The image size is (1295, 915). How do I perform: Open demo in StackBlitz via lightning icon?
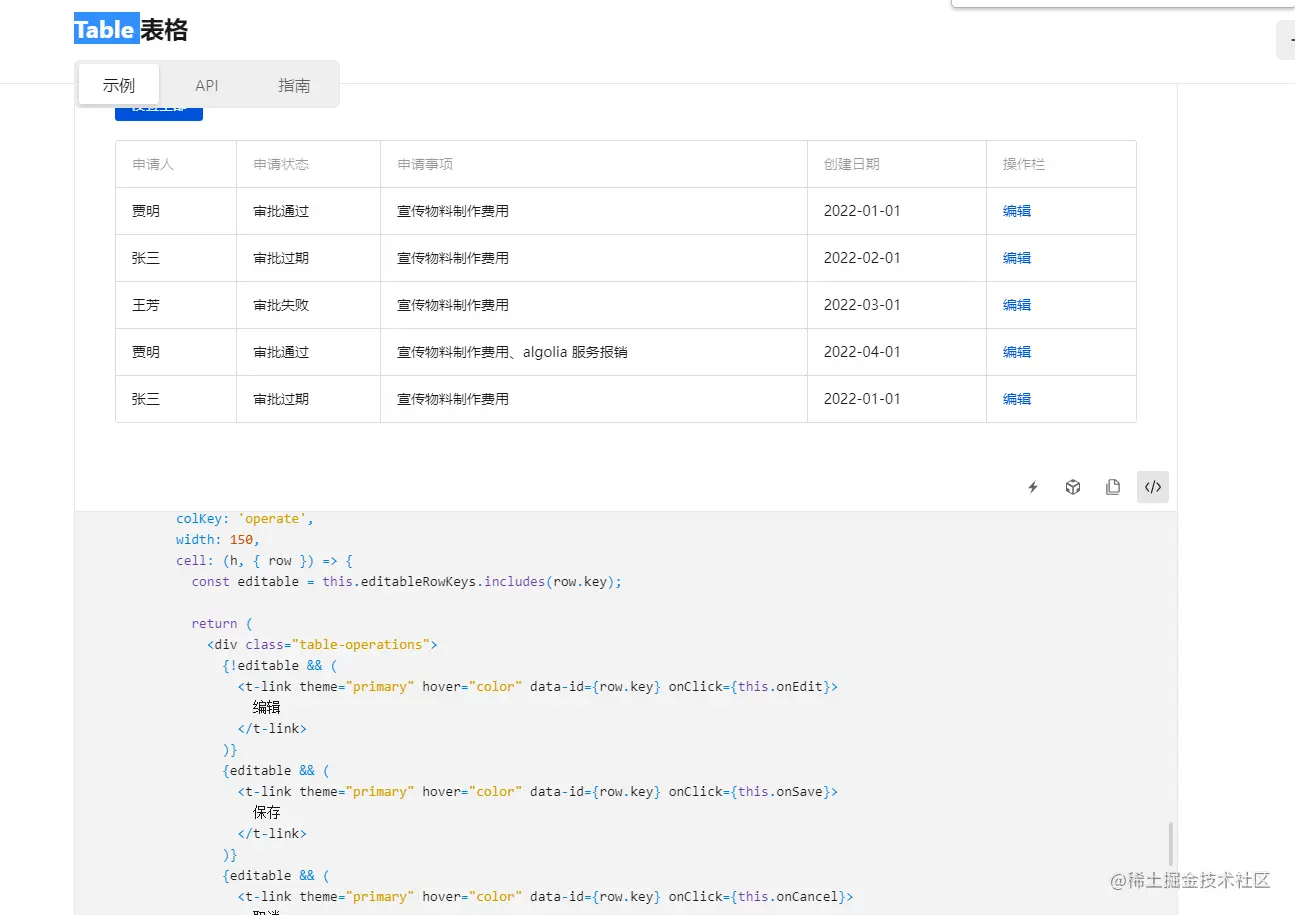[1033, 487]
